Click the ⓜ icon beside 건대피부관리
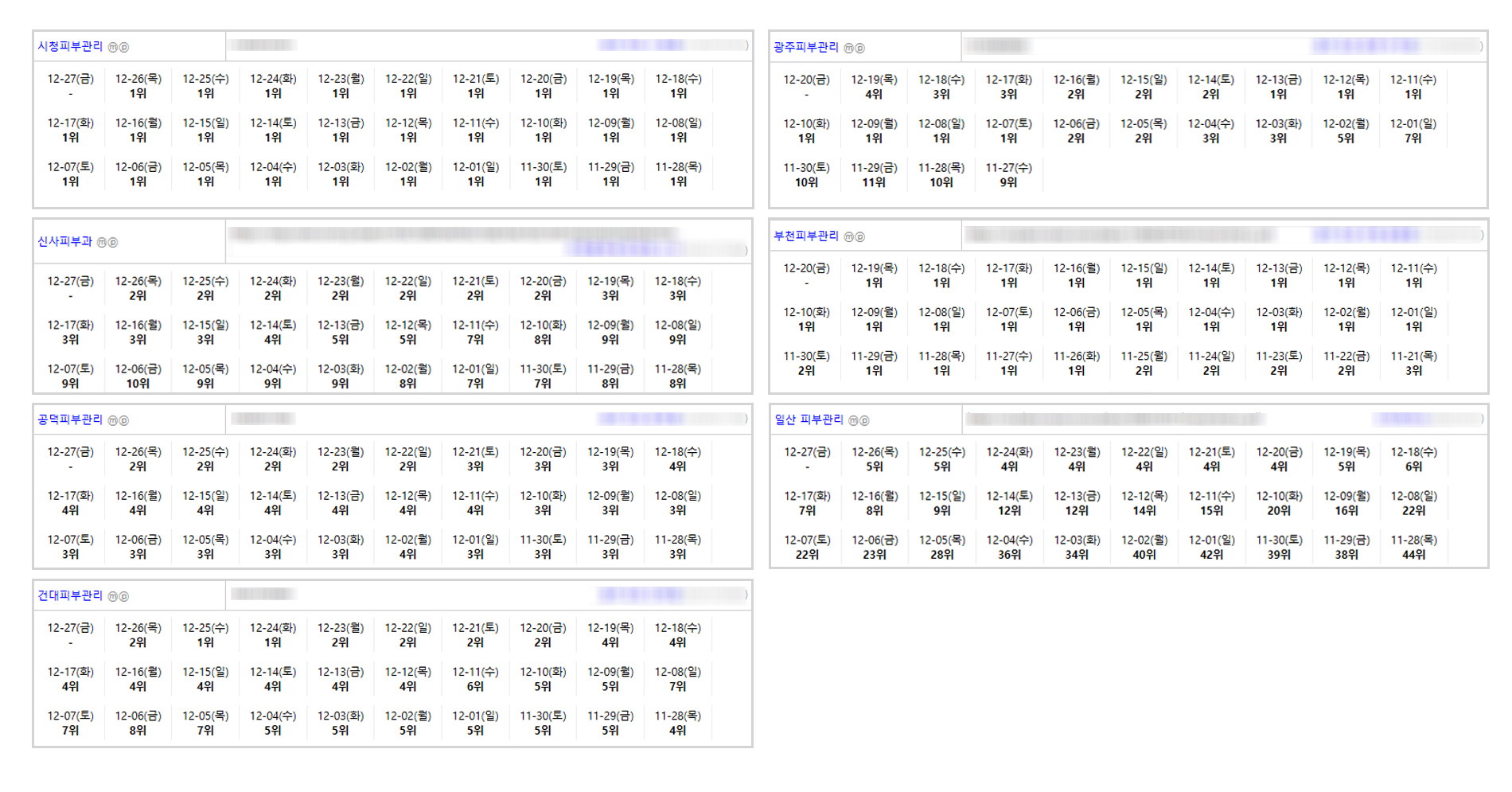1512x792 pixels. (113, 596)
